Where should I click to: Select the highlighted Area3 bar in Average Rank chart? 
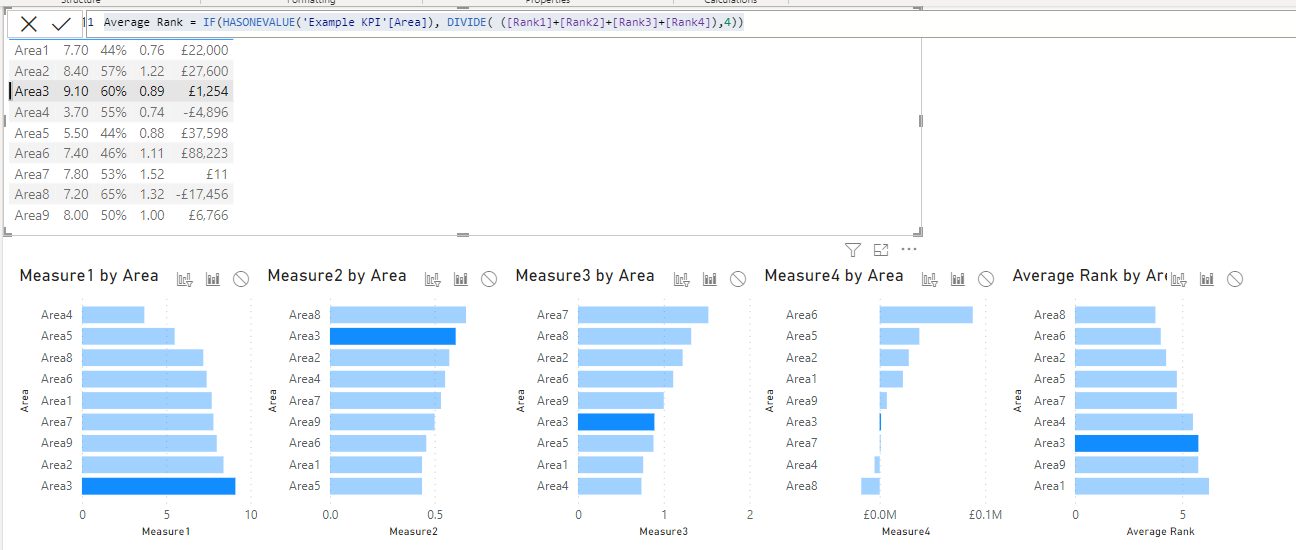coord(1136,443)
